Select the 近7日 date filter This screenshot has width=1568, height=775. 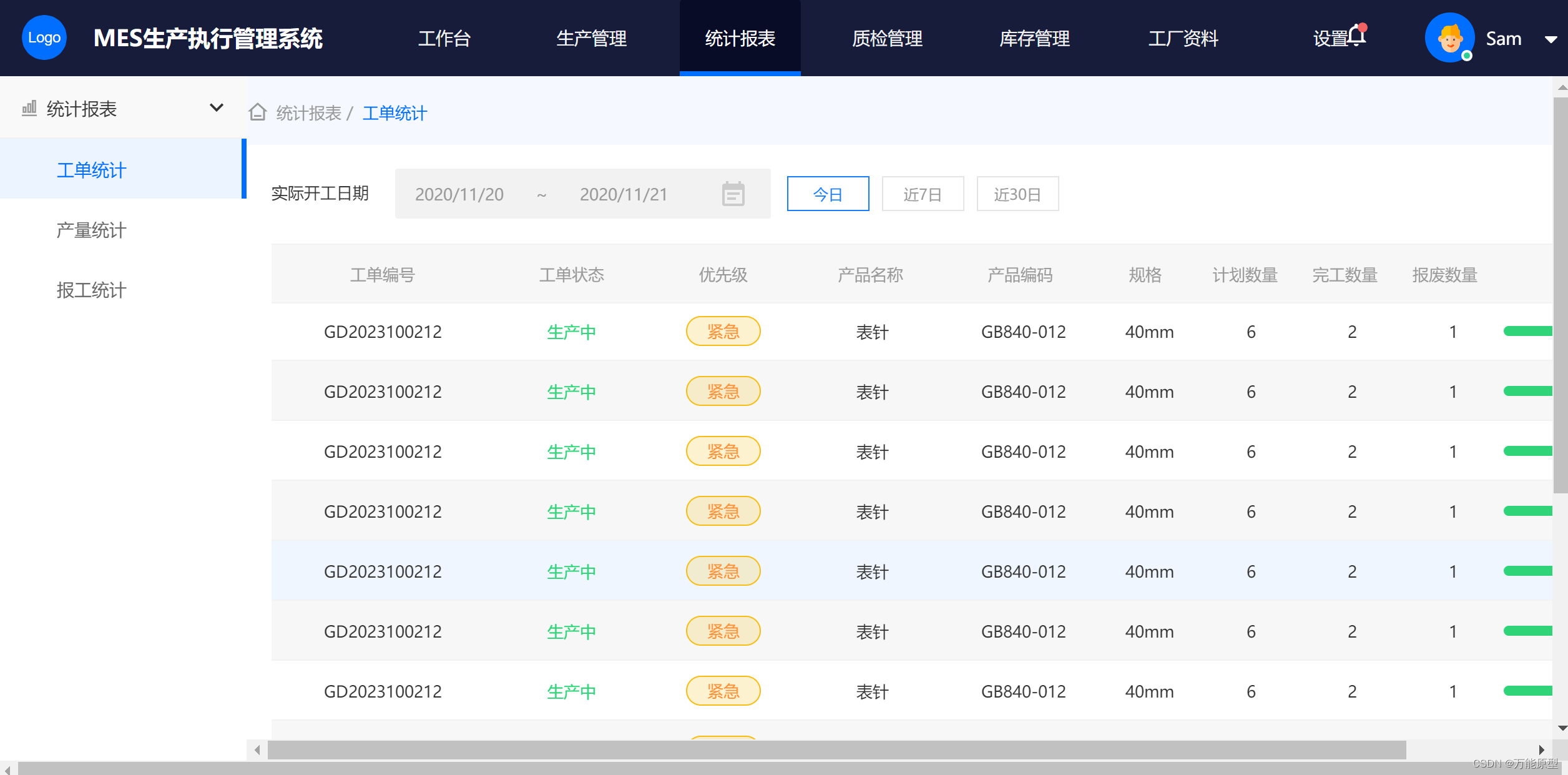click(923, 194)
